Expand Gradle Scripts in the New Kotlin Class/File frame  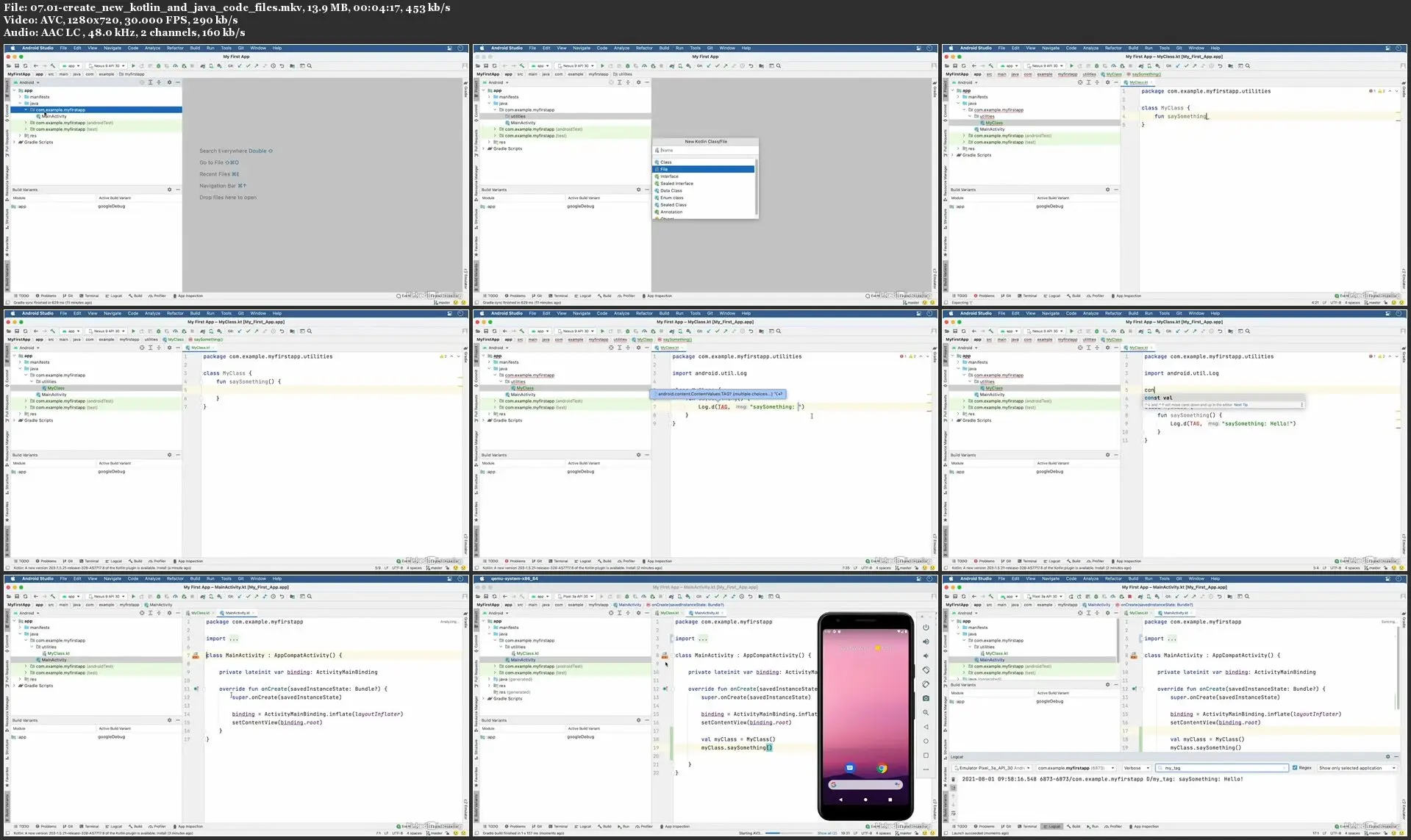[483, 148]
